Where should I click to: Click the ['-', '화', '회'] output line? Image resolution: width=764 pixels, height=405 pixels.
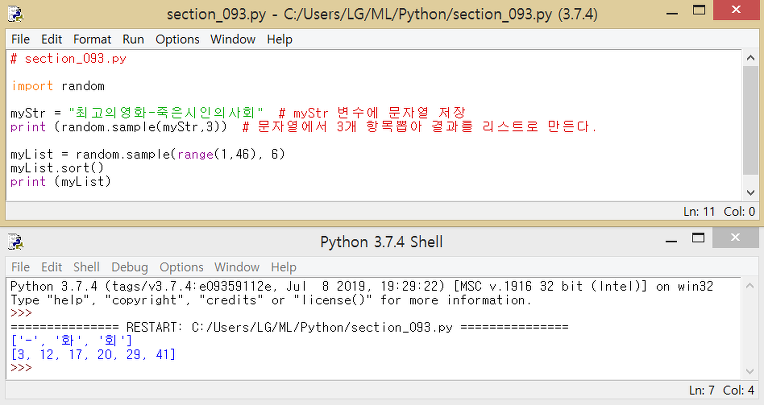tap(71, 340)
